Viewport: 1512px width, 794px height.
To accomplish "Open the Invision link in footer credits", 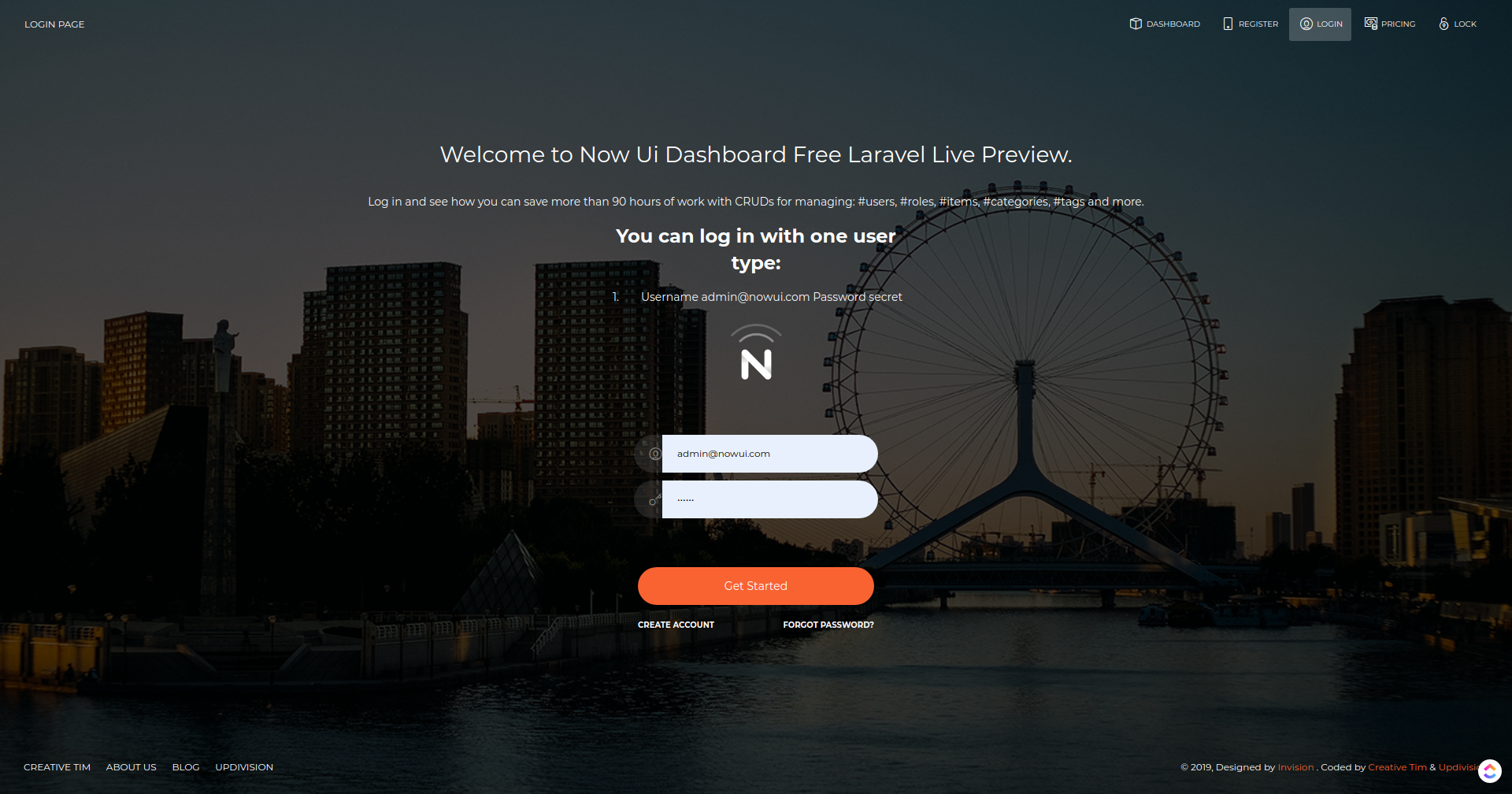I will pyautogui.click(x=1295, y=767).
